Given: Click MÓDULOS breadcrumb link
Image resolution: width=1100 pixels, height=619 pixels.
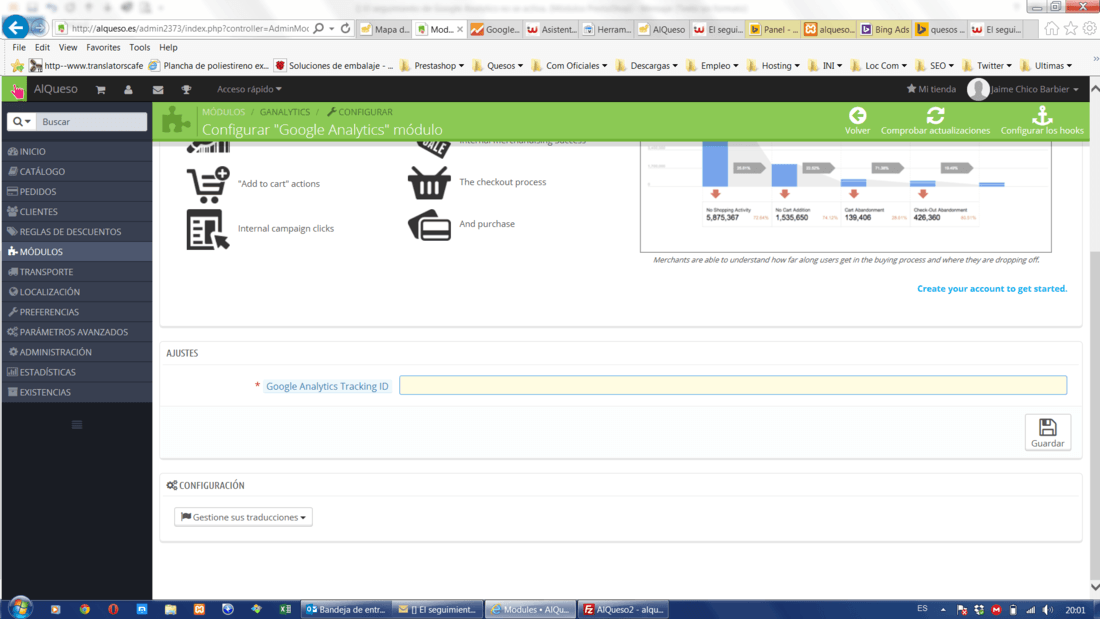Looking at the screenshot, I should 224,112.
